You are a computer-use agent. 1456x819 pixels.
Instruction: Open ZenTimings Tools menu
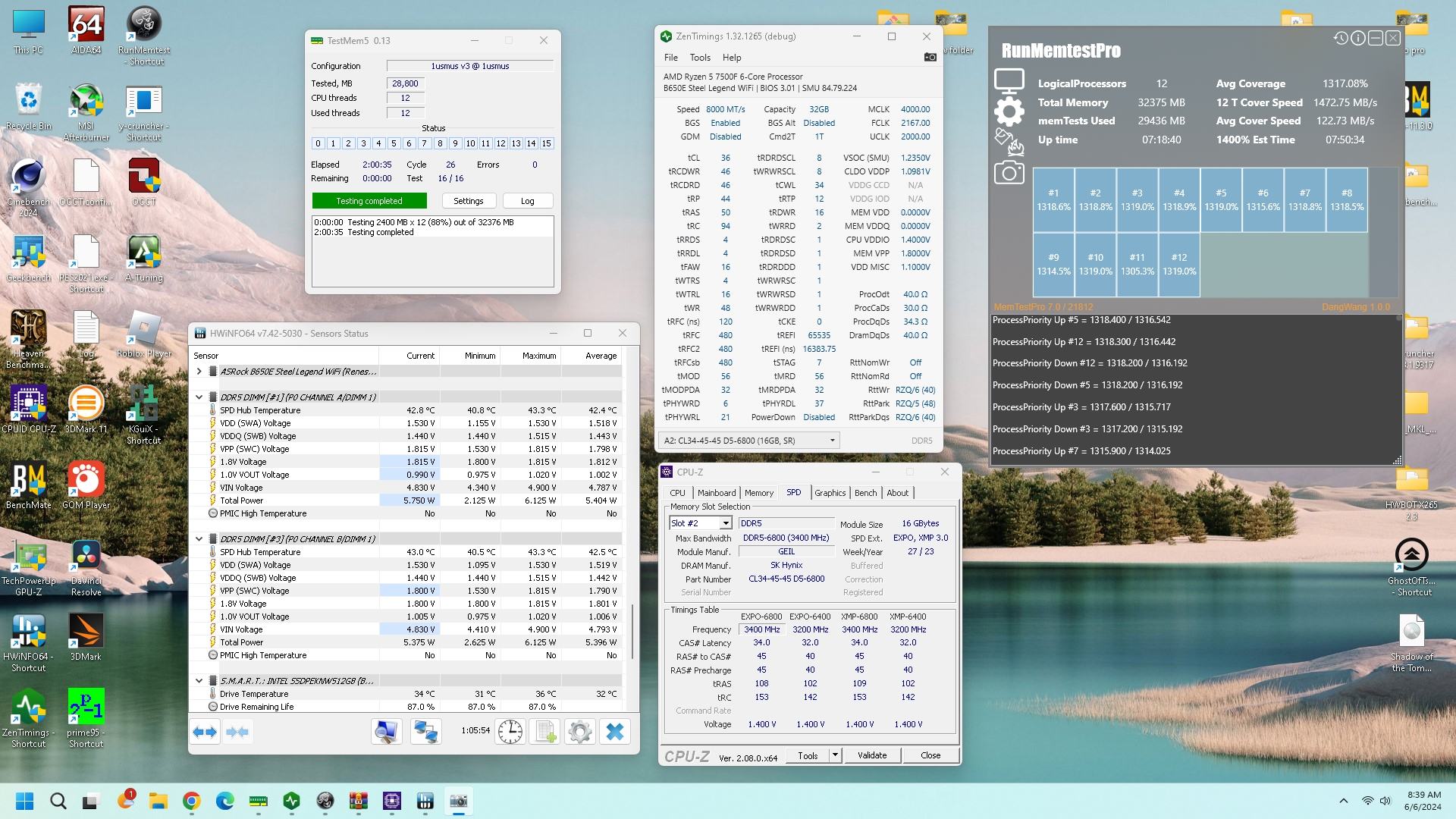point(700,58)
